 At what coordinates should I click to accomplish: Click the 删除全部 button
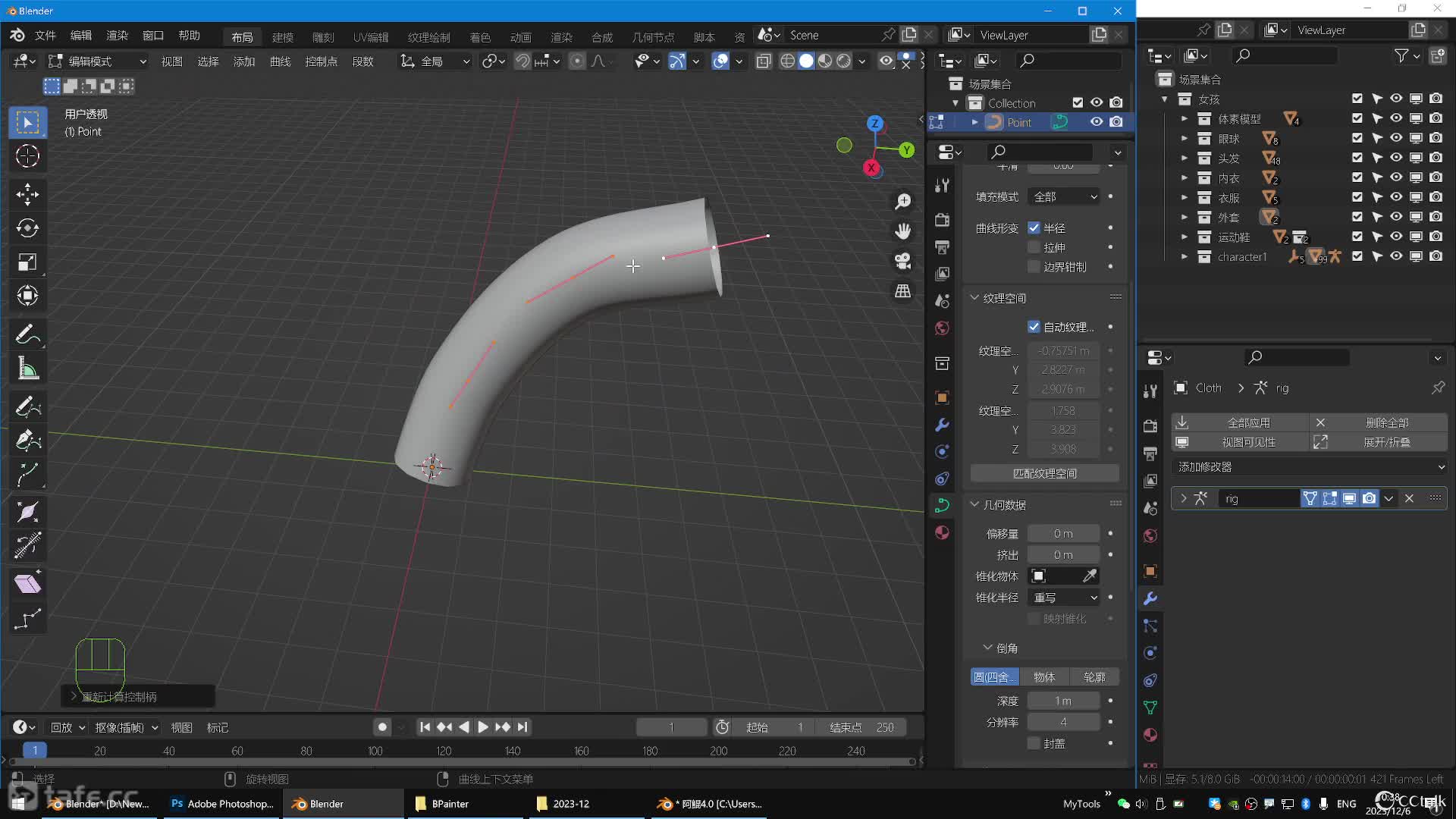1379,422
